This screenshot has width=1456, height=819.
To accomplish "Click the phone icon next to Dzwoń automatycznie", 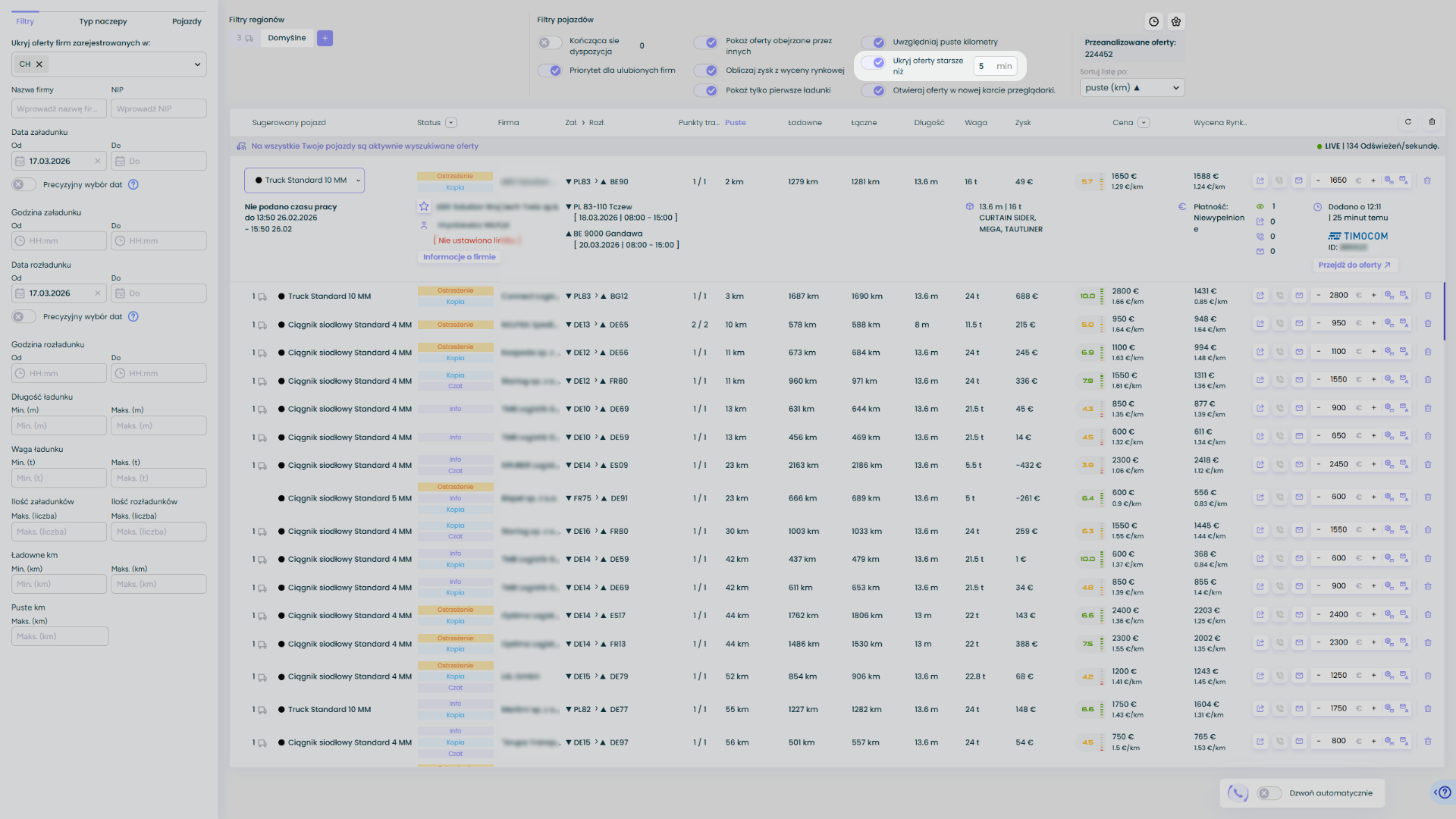I will tap(1238, 793).
